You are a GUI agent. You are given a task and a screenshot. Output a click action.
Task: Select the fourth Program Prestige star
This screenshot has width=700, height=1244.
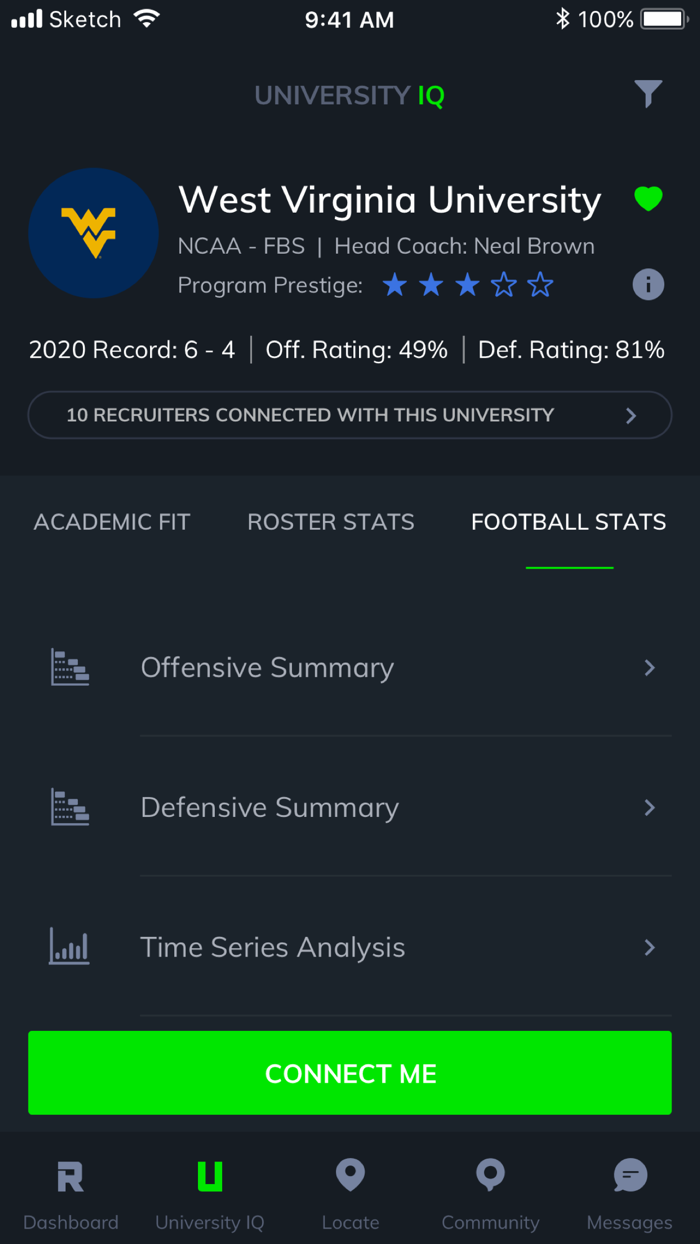(504, 284)
